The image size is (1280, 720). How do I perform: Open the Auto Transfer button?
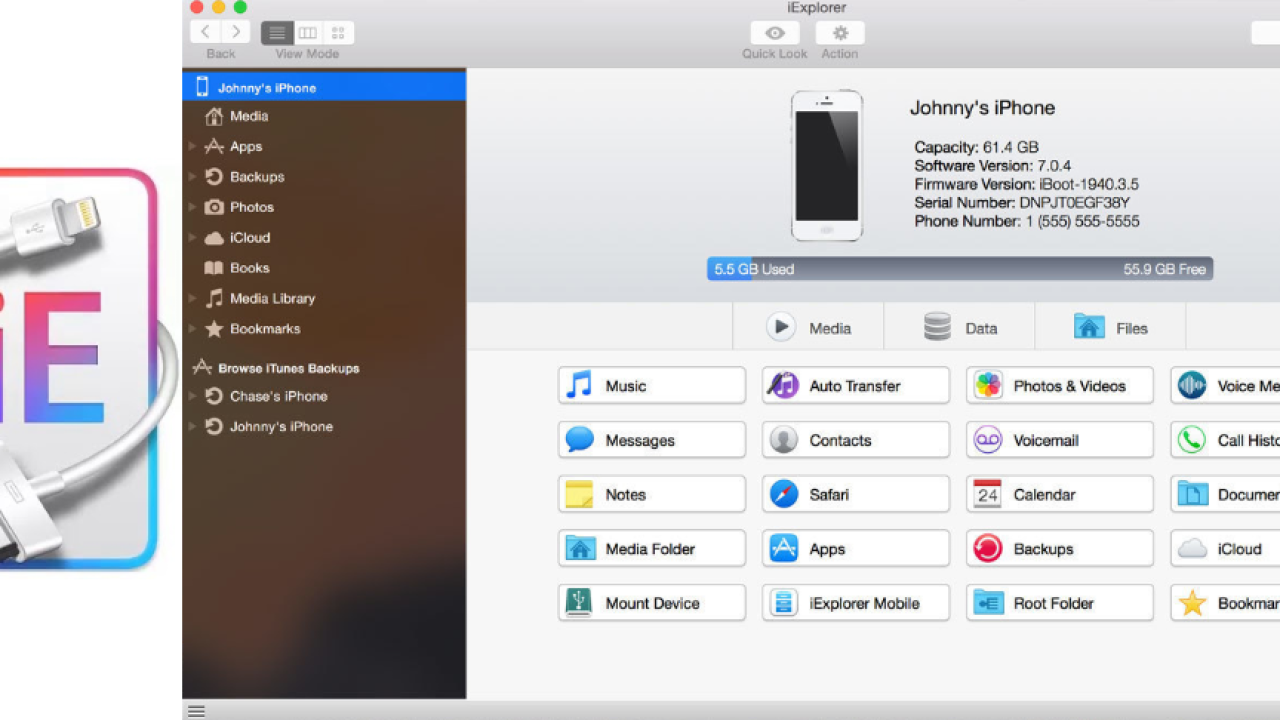(x=855, y=386)
